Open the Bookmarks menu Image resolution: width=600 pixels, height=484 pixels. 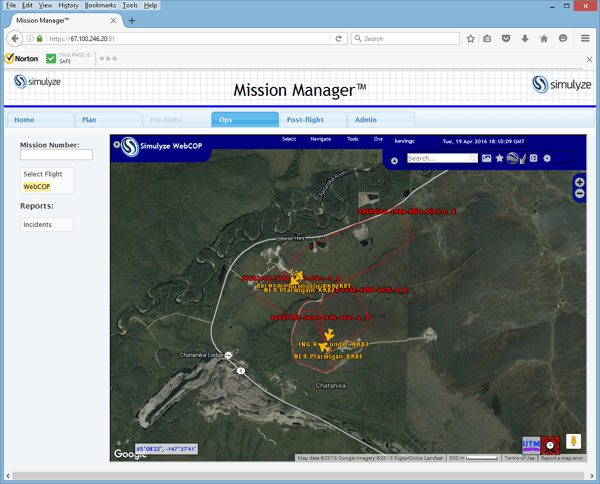100,5
